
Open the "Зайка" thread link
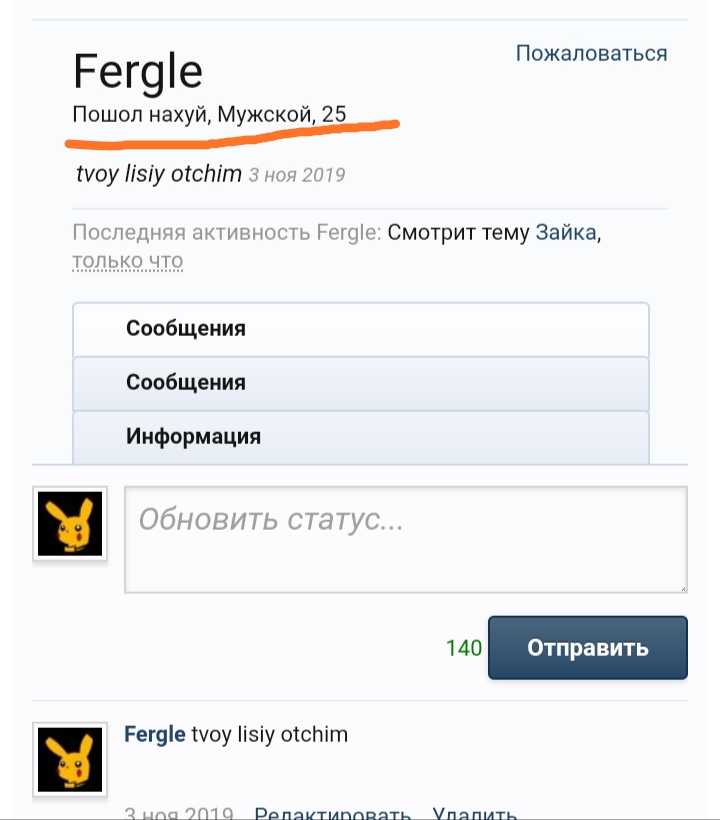pos(568,233)
